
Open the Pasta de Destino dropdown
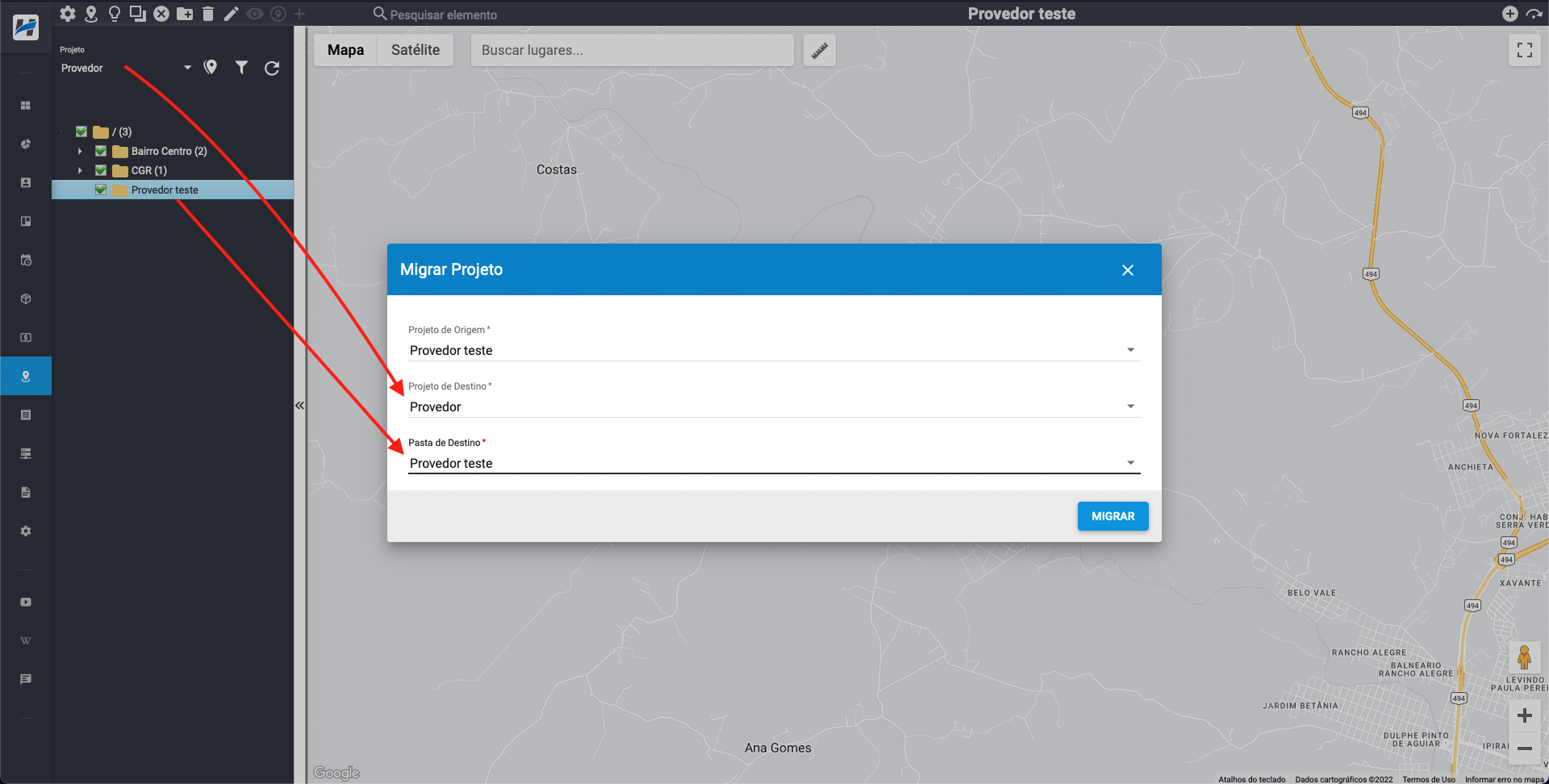point(773,463)
